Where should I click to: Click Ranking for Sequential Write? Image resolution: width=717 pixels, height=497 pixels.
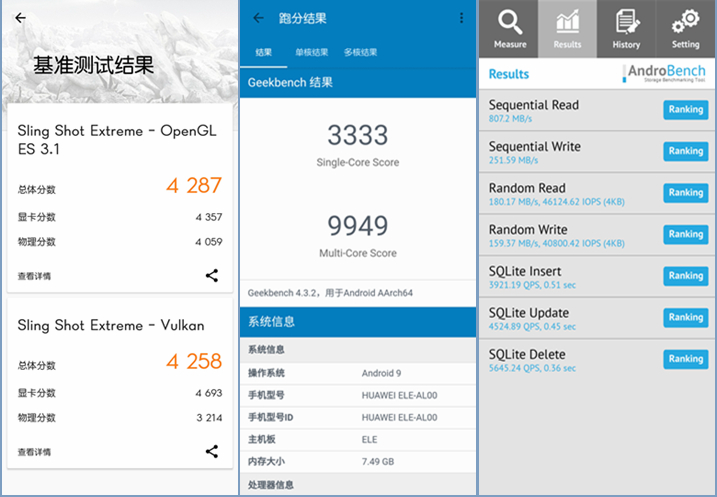pos(685,151)
